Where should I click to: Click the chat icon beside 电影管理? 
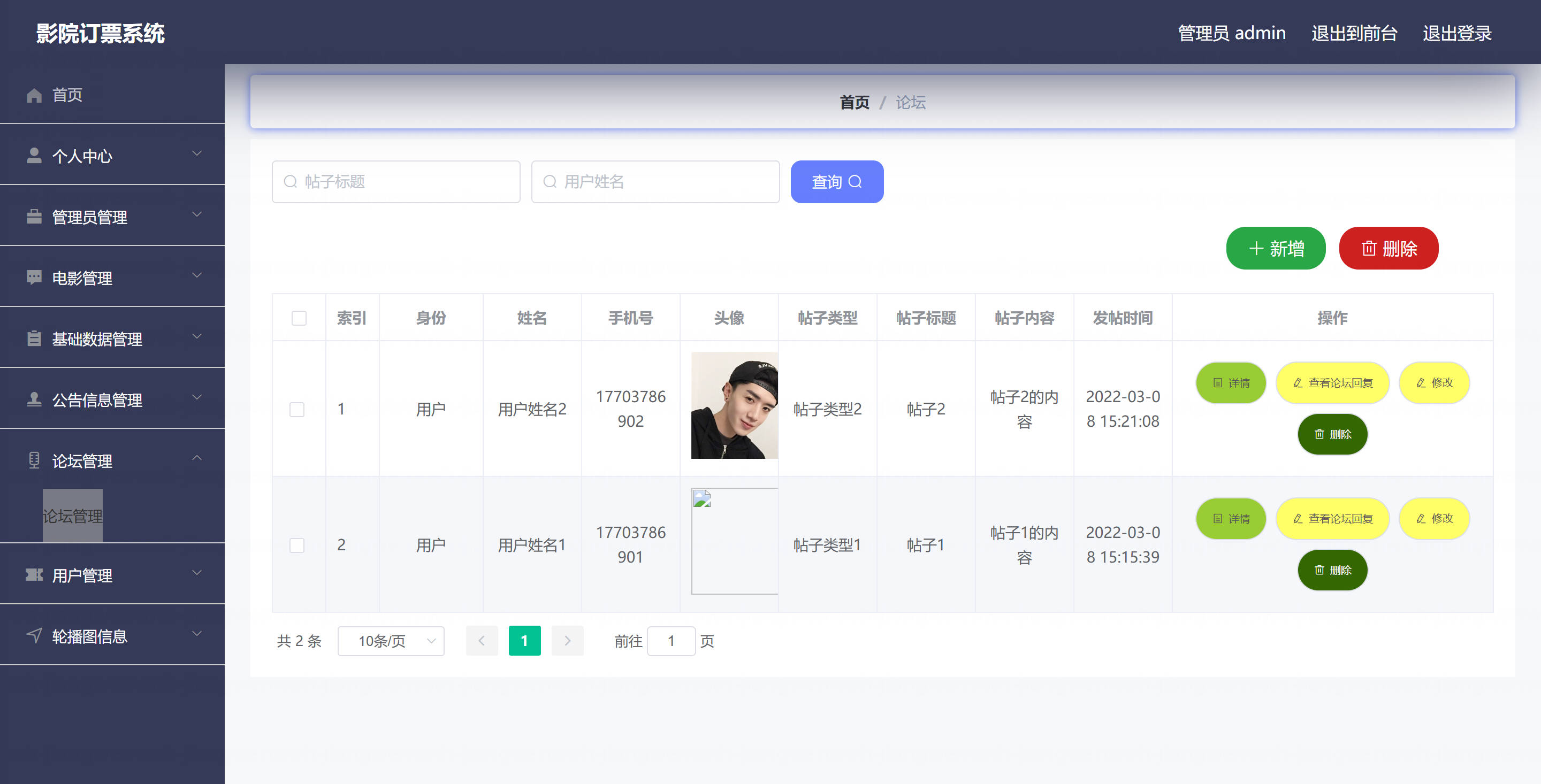pyautogui.click(x=34, y=278)
